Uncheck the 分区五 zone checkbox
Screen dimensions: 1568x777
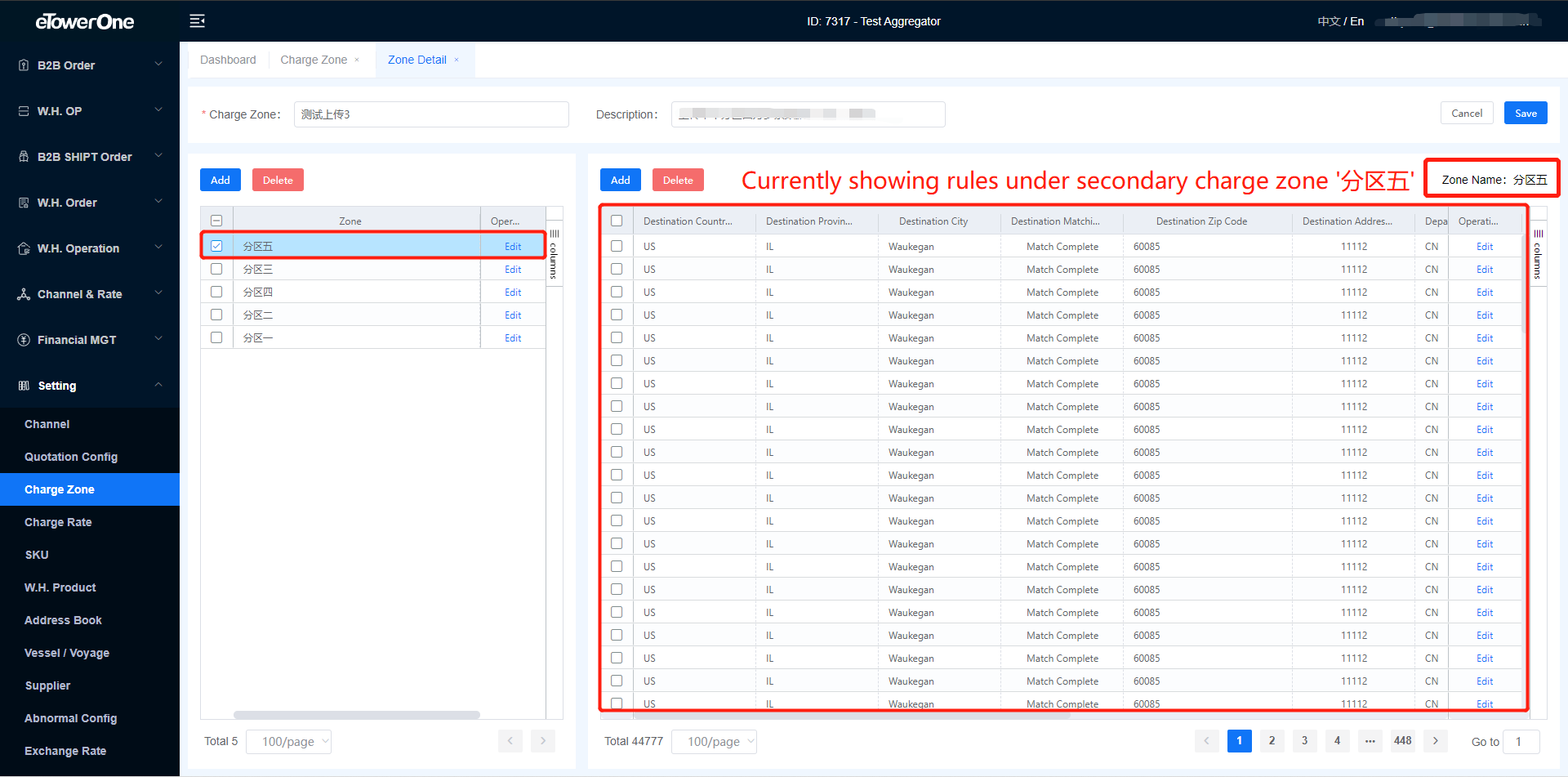216,246
